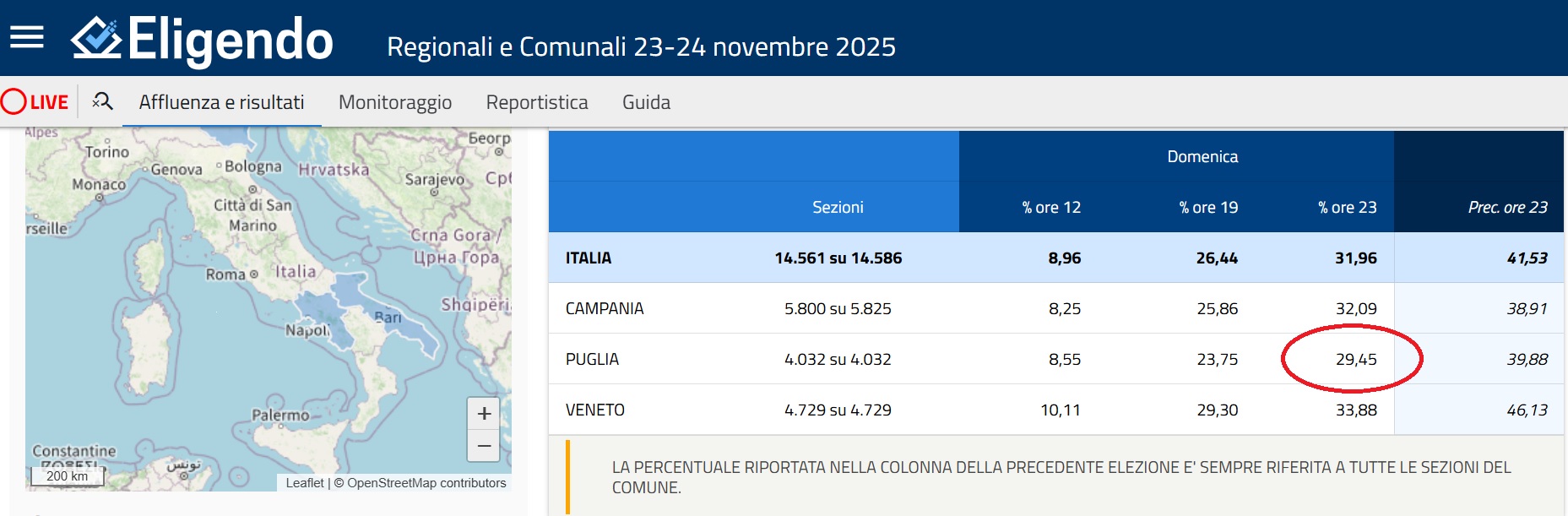Viewport: 1568px width, 516px height.
Task: Click the Sezioni column header
Action: click(x=838, y=207)
